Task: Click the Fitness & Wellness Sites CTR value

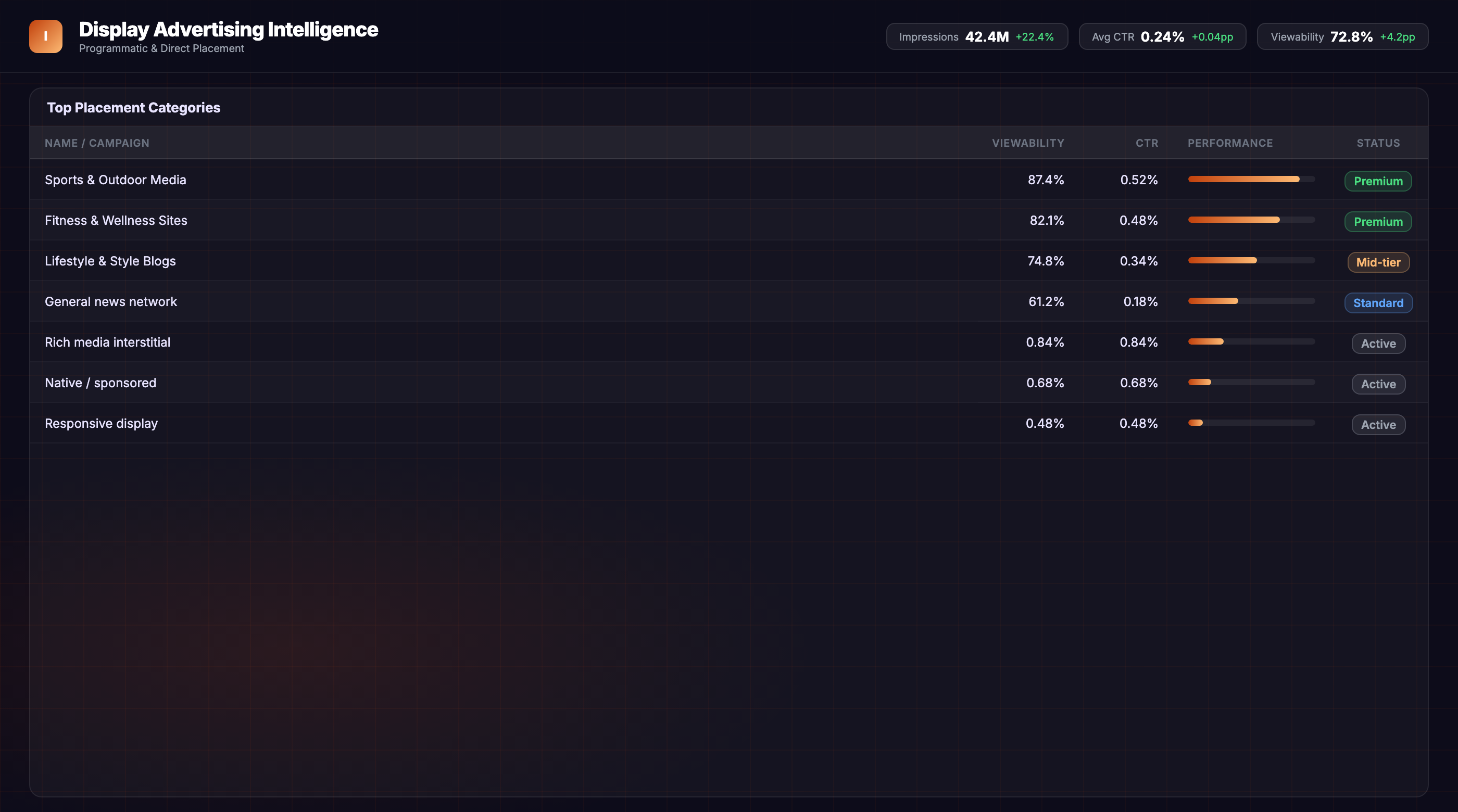Action: (x=1139, y=221)
